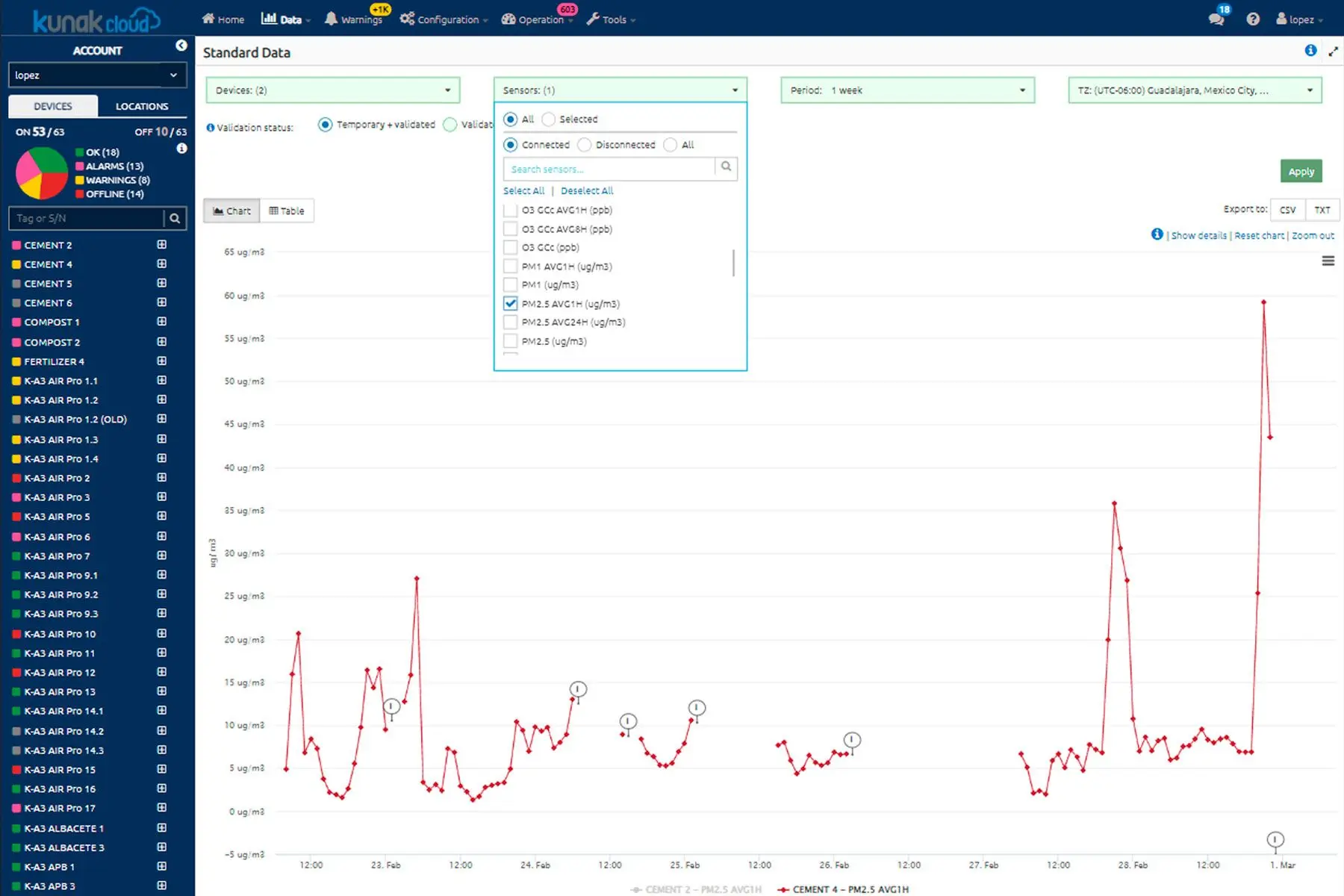Screen dimensions: 1344x896
Task: Uncheck PM2.5 AVG1H sensor checkbox
Action: [511, 303]
